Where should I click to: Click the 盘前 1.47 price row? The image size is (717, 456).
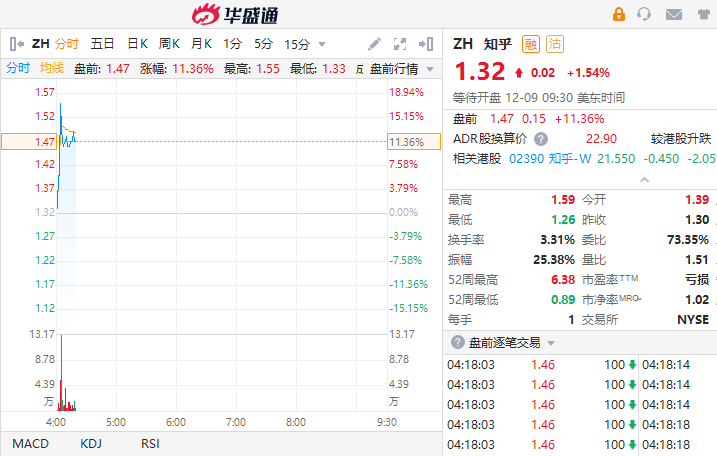point(529,119)
